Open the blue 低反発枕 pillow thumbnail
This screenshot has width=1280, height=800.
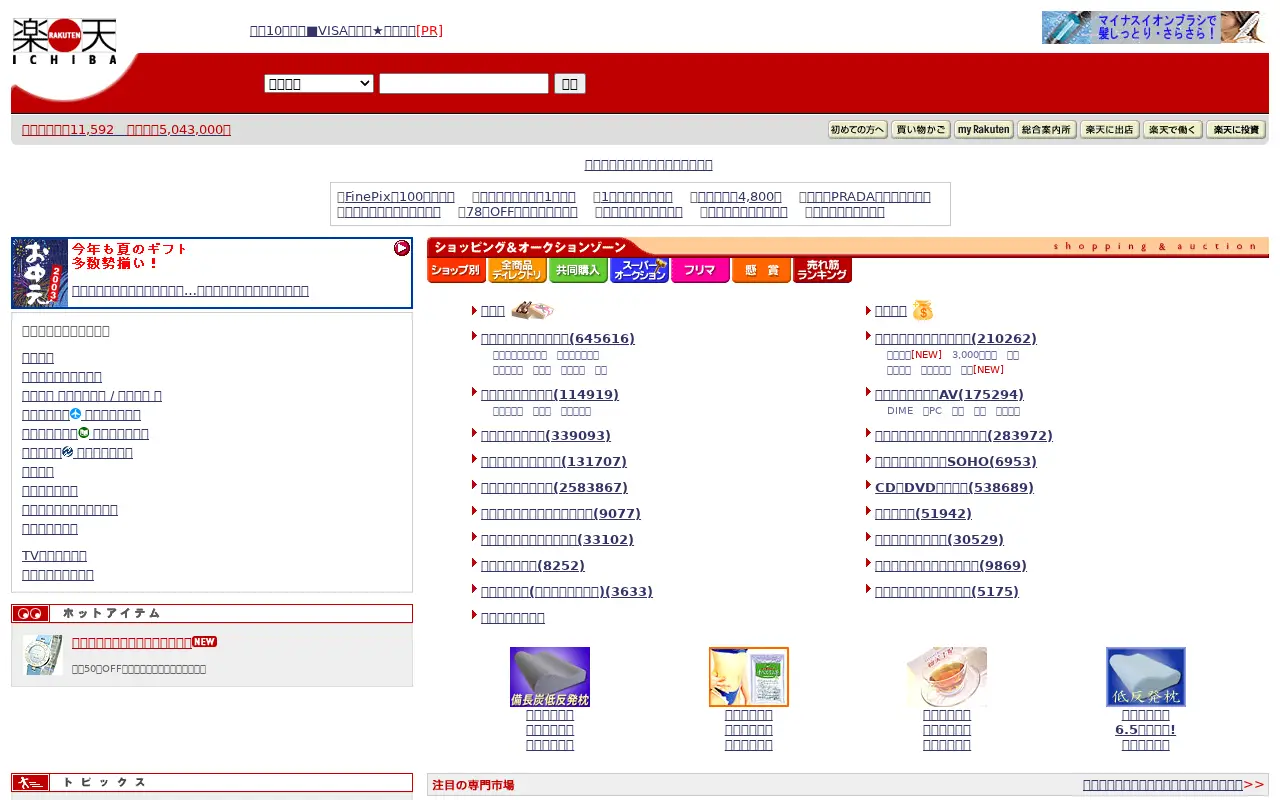tap(1146, 677)
